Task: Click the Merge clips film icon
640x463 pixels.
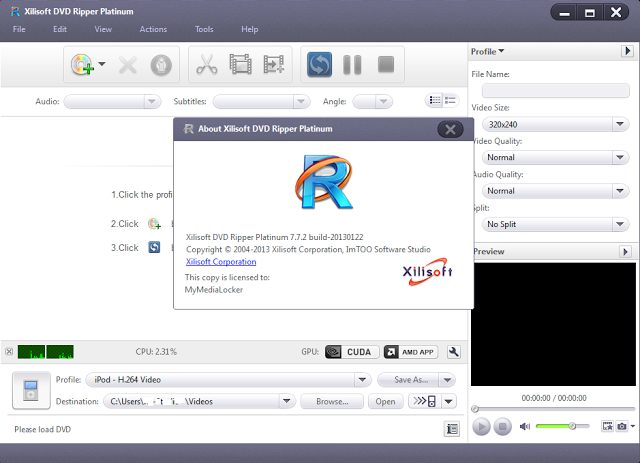Action: point(273,65)
